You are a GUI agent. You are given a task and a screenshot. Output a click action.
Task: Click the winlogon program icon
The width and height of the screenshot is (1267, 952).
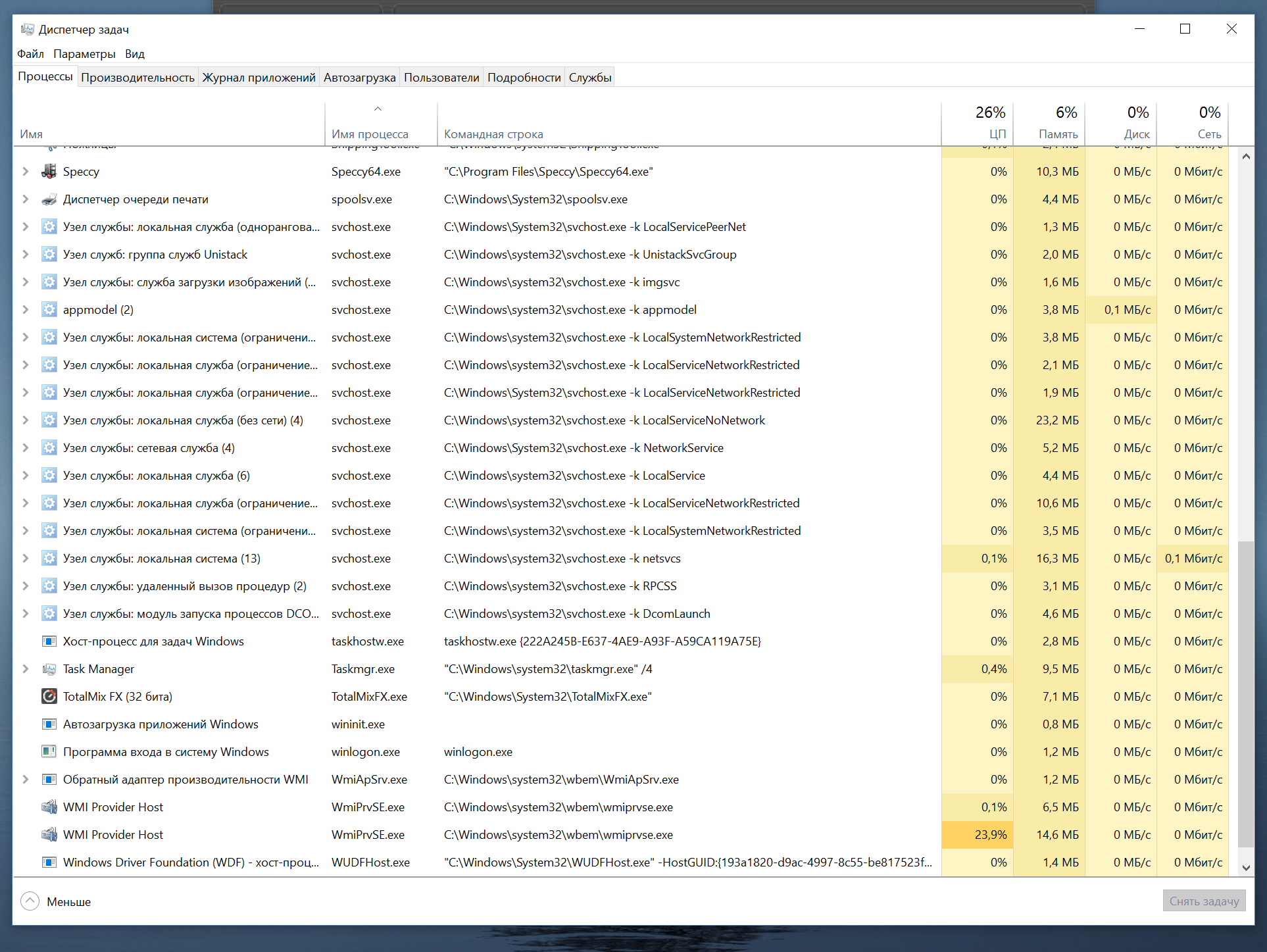pyautogui.click(x=49, y=752)
